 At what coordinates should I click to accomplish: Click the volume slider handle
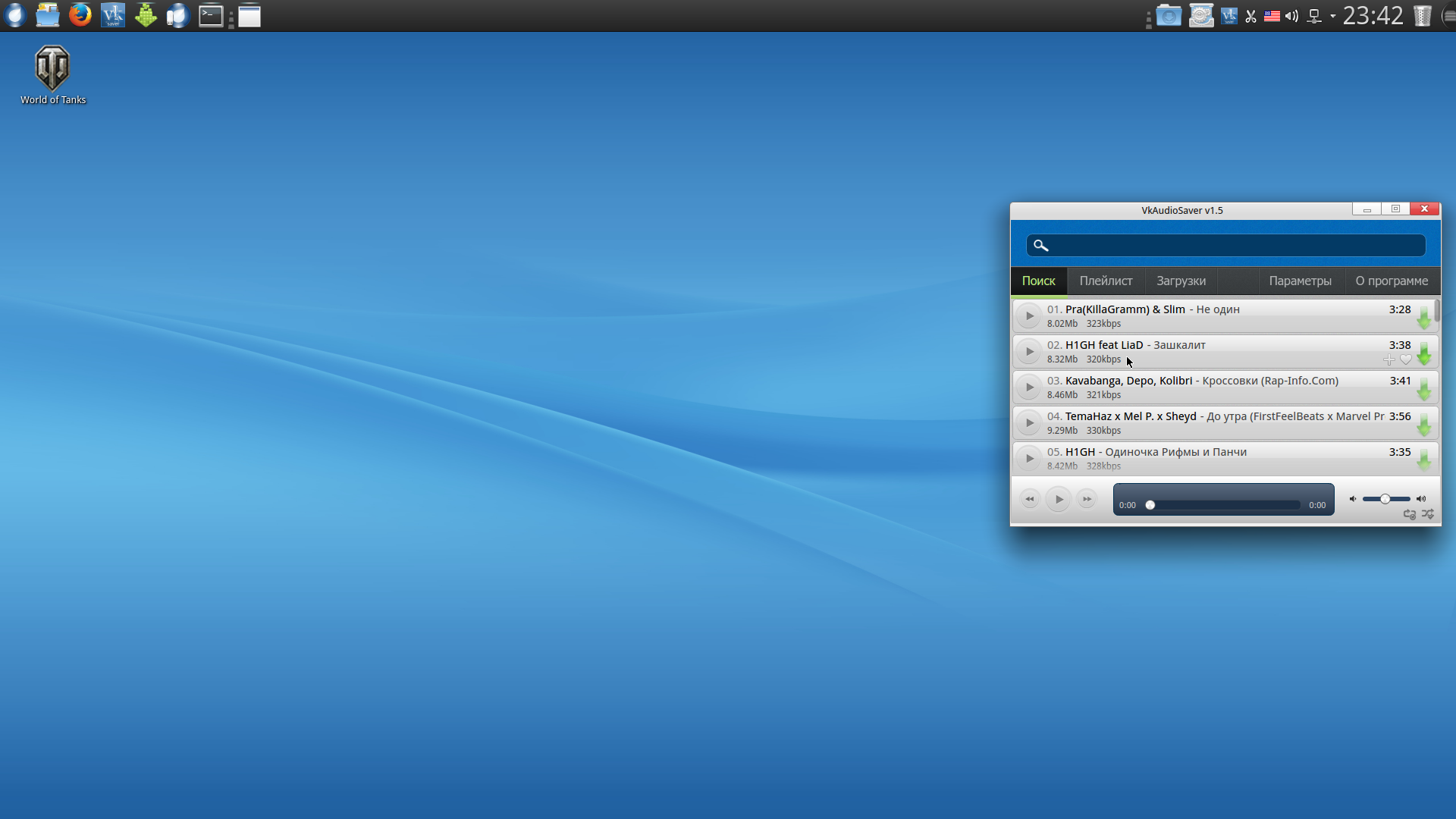click(1385, 499)
